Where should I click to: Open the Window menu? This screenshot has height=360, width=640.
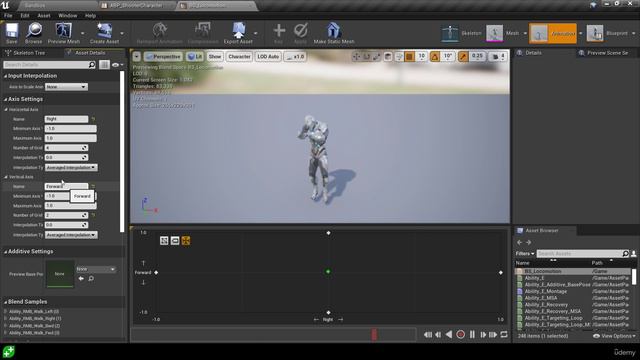67,16
